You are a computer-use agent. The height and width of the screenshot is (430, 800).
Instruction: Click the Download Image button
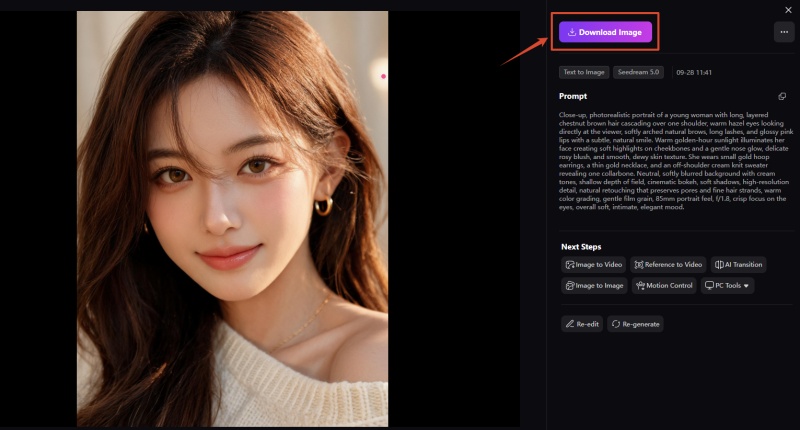pyautogui.click(x=605, y=32)
